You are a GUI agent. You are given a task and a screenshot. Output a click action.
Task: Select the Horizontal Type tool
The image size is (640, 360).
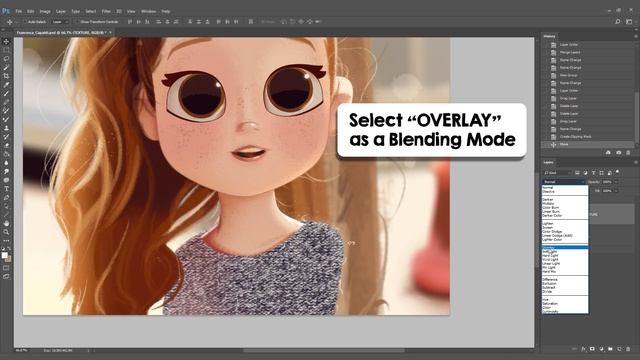point(6,189)
